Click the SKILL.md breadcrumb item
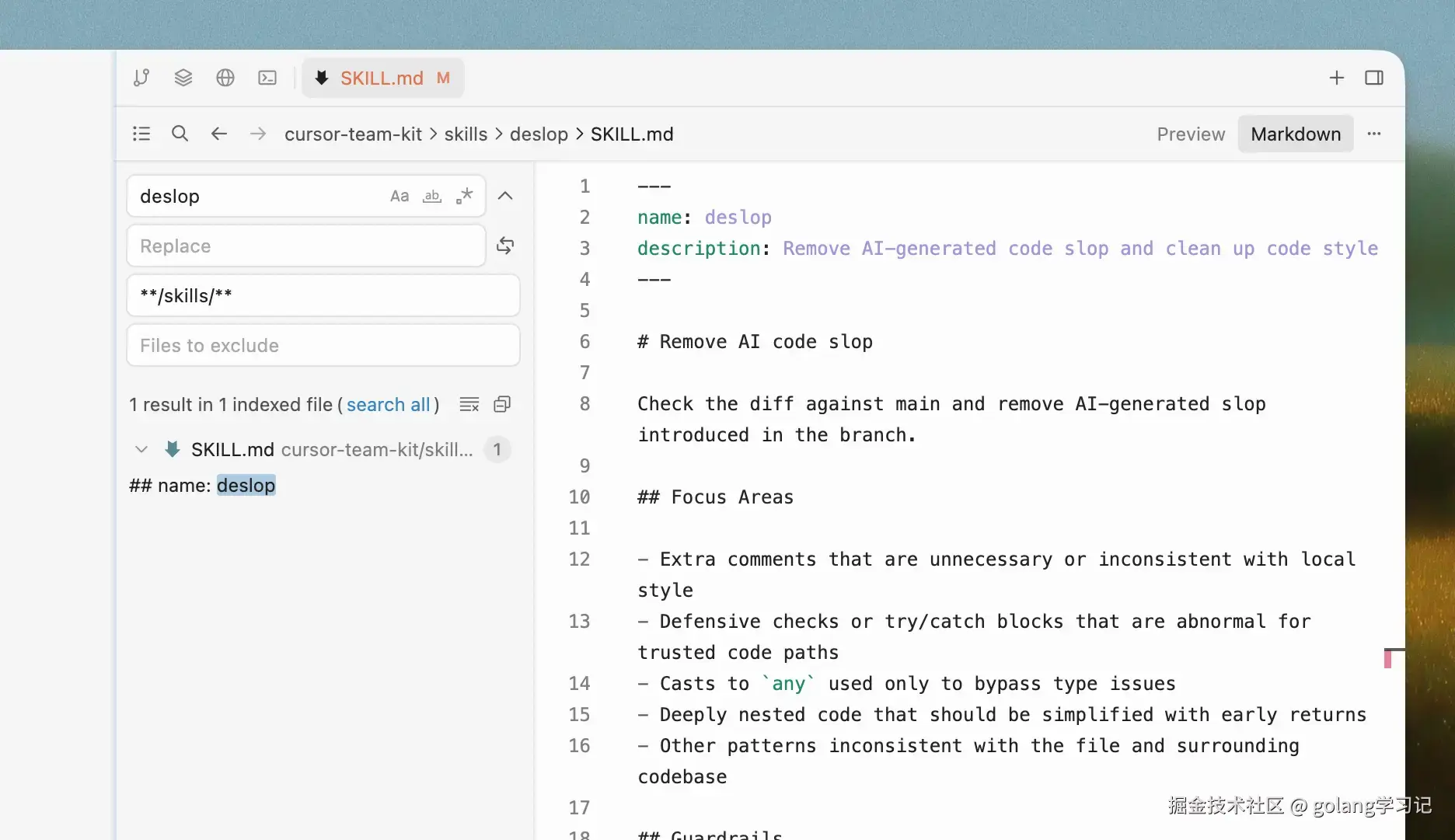This screenshot has height=840, width=1455. click(x=632, y=134)
